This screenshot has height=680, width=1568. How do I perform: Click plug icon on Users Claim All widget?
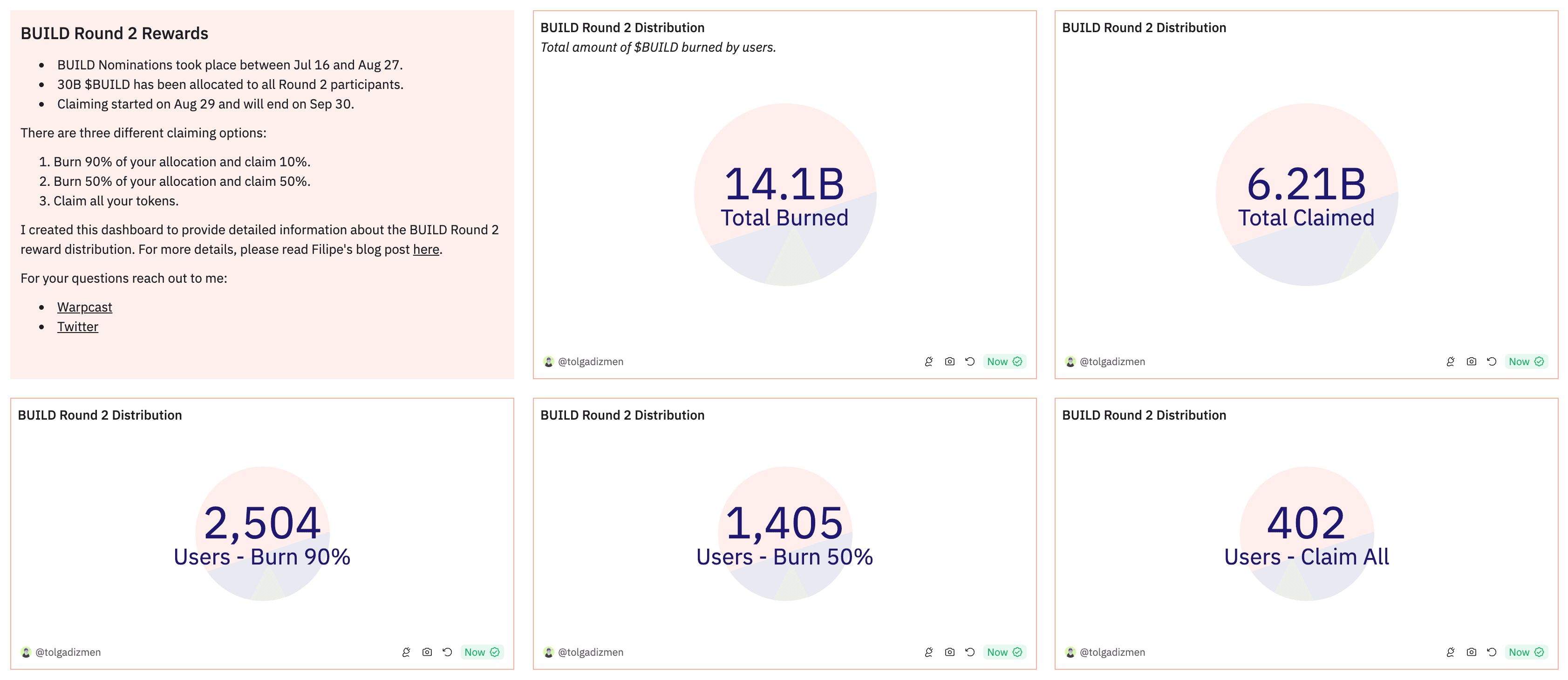(x=1450, y=652)
